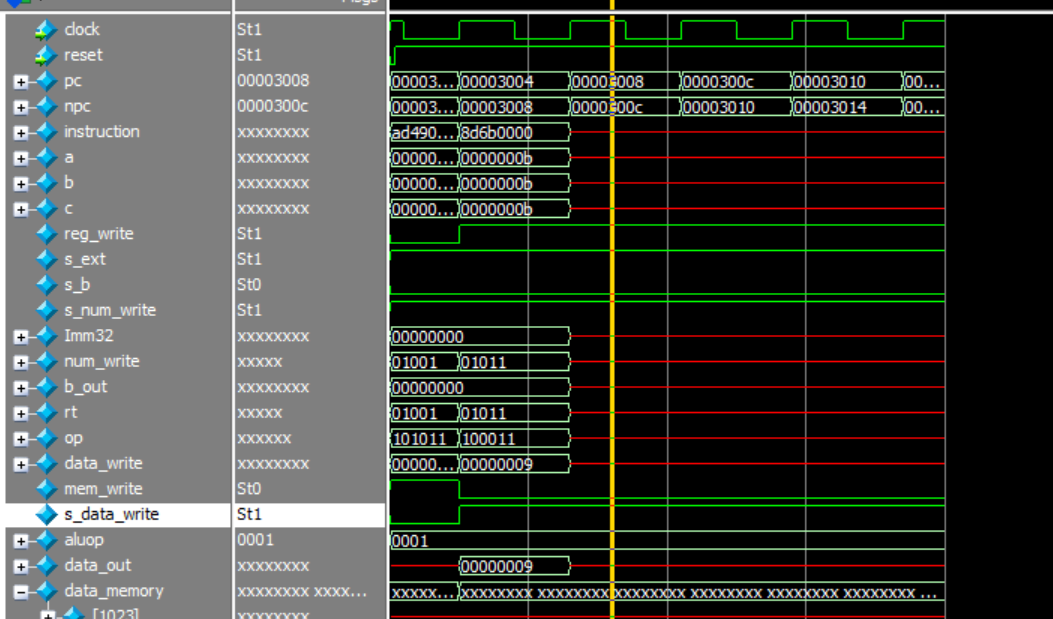Click the pc waveform segment 0000300c
This screenshot has width=1053, height=619.
[x=737, y=82]
